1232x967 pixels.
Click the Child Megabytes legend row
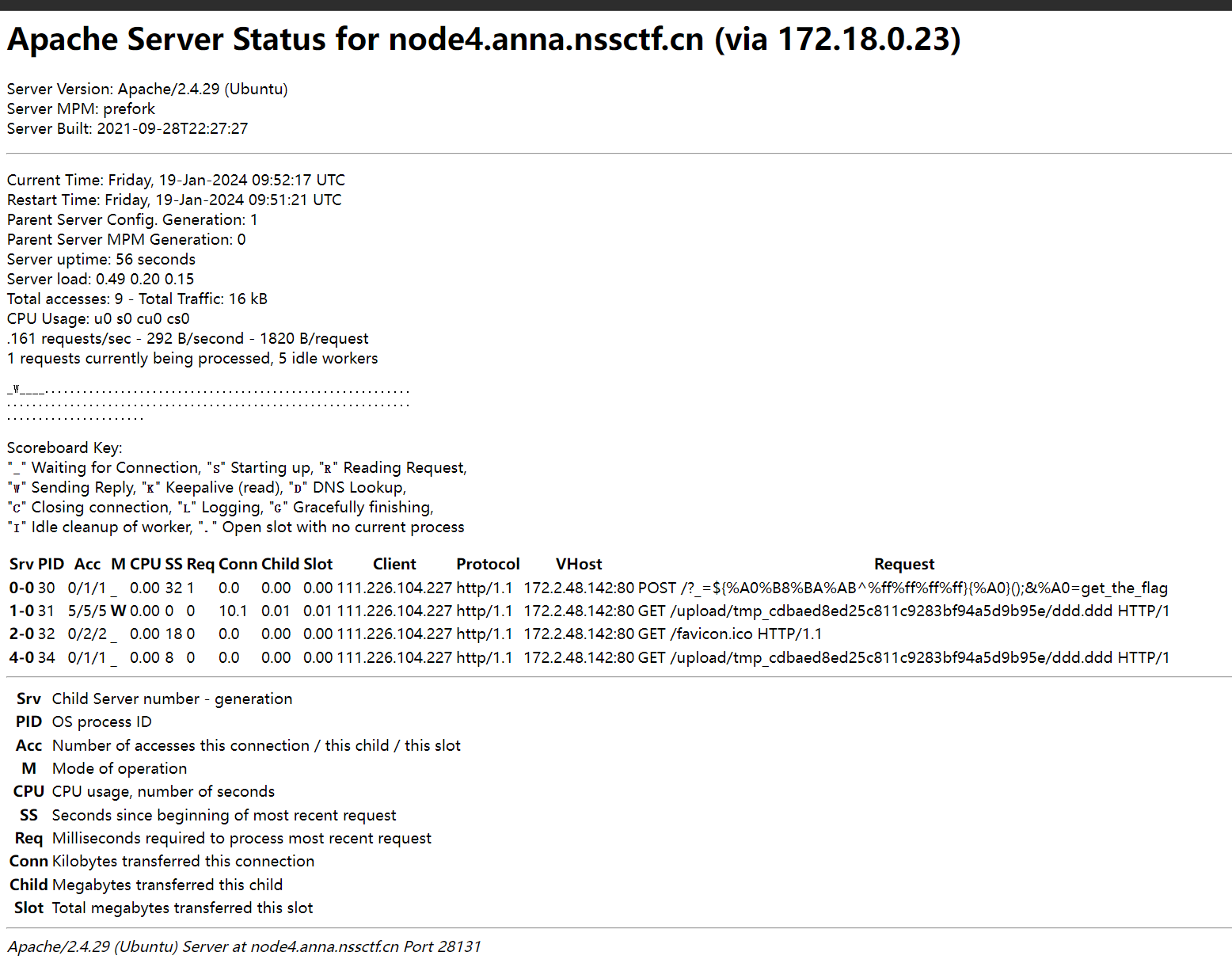click(146, 885)
